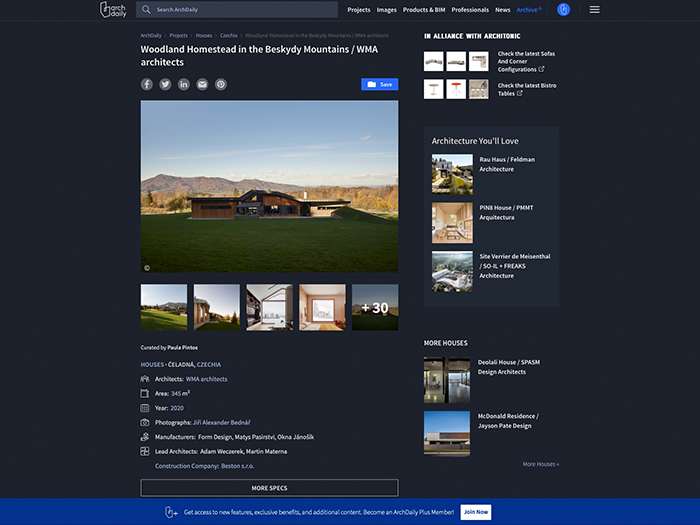Open the Products & BIM menu
Viewport: 700px width, 525px height.
424,9
